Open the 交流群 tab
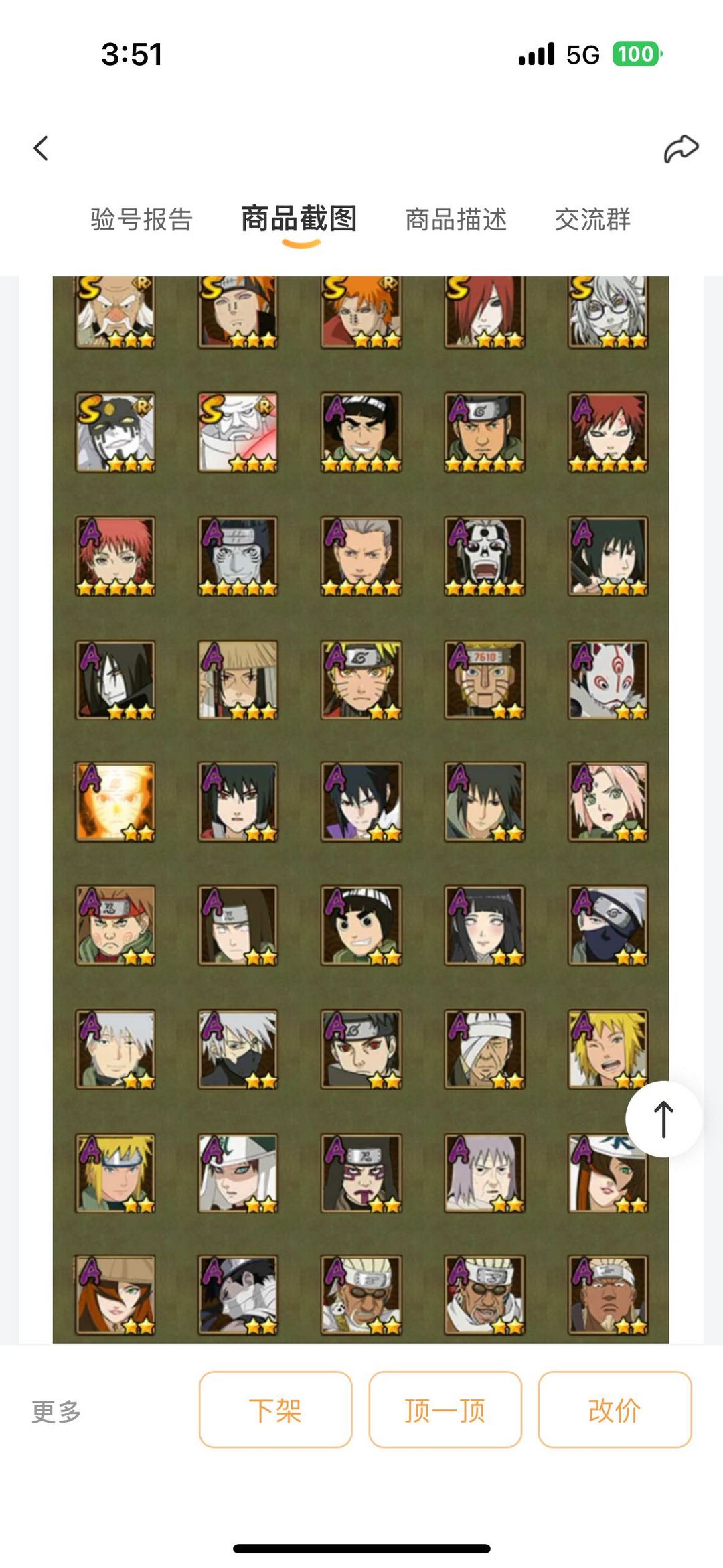This screenshot has height=1568, width=723. 592,220
